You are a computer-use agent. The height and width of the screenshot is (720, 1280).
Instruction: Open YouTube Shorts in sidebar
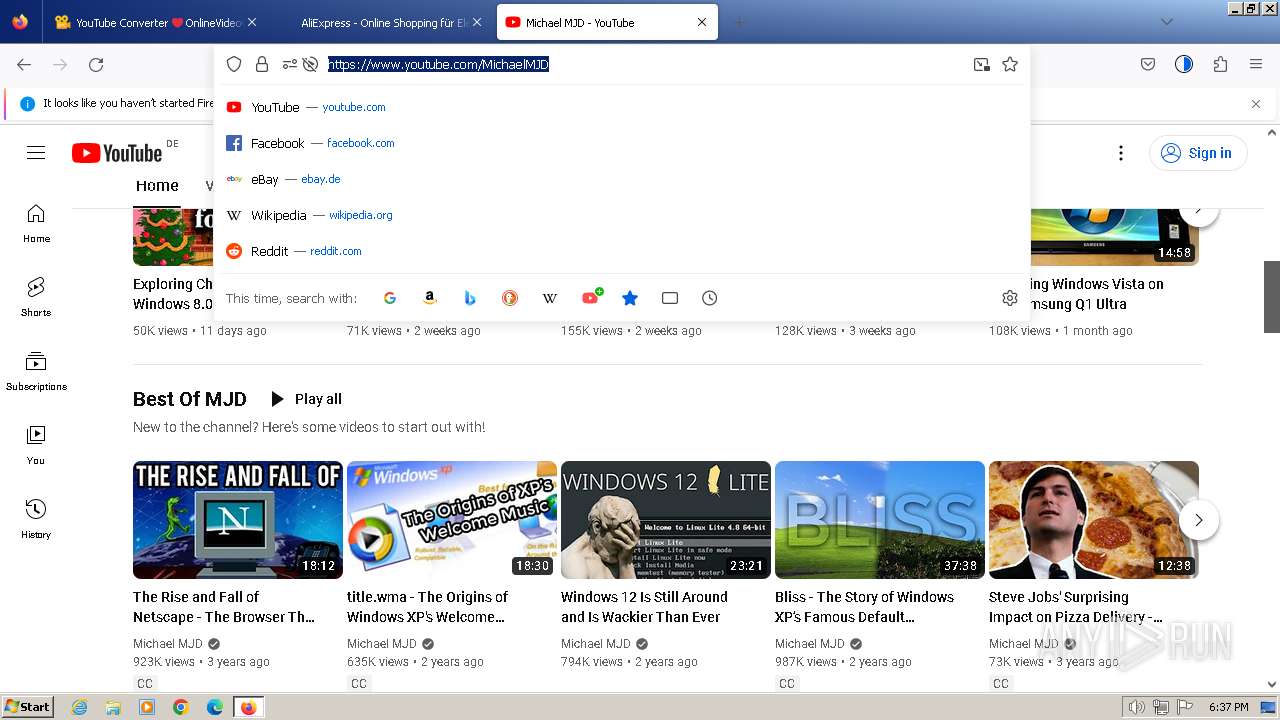[36, 297]
